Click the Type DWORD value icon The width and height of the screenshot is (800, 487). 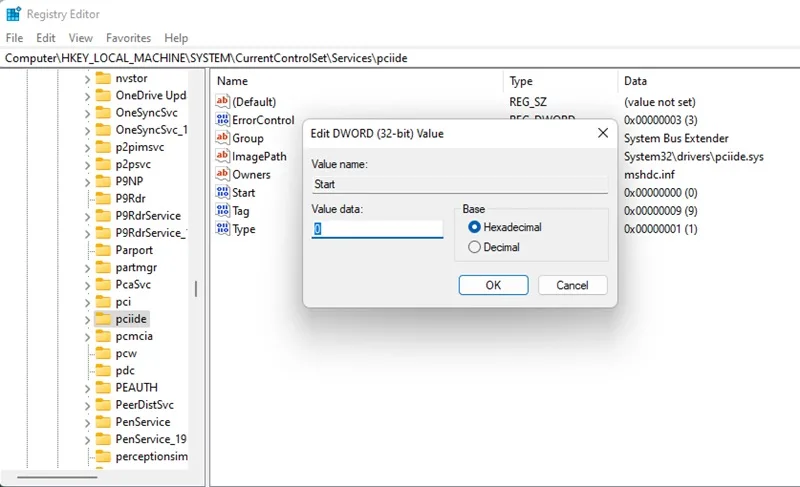[x=222, y=228]
